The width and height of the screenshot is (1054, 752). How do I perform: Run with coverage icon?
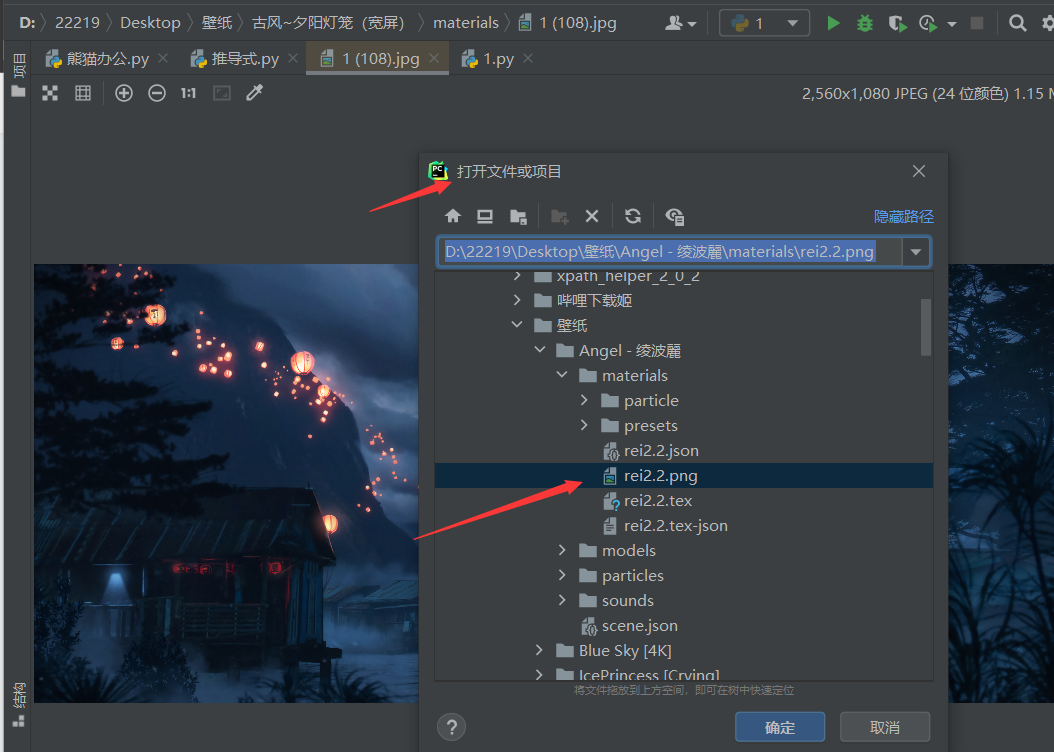(x=897, y=24)
